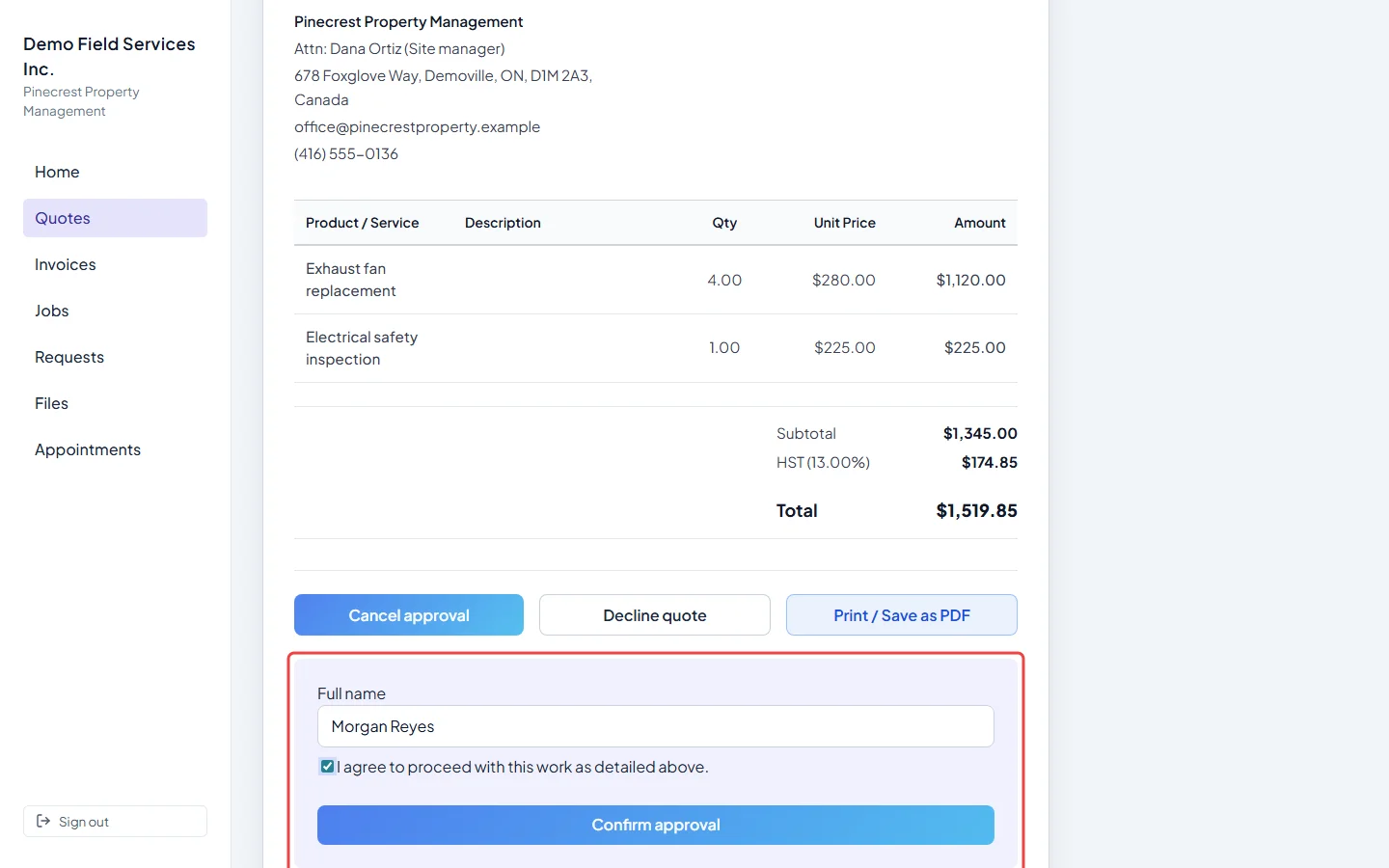Uncheck the agree to proceed checkbox
Viewport: 1389px width, 868px height.
point(327,767)
